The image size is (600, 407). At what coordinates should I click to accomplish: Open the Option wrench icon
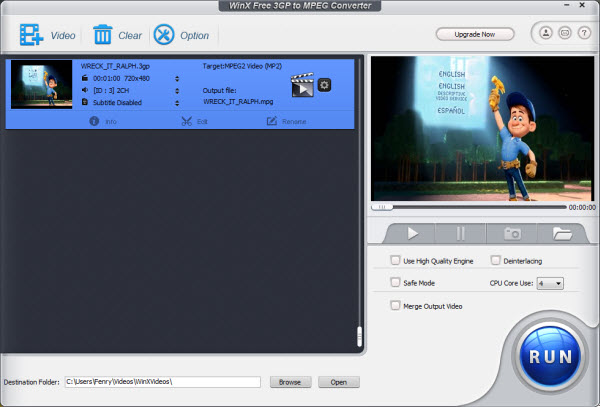(164, 35)
